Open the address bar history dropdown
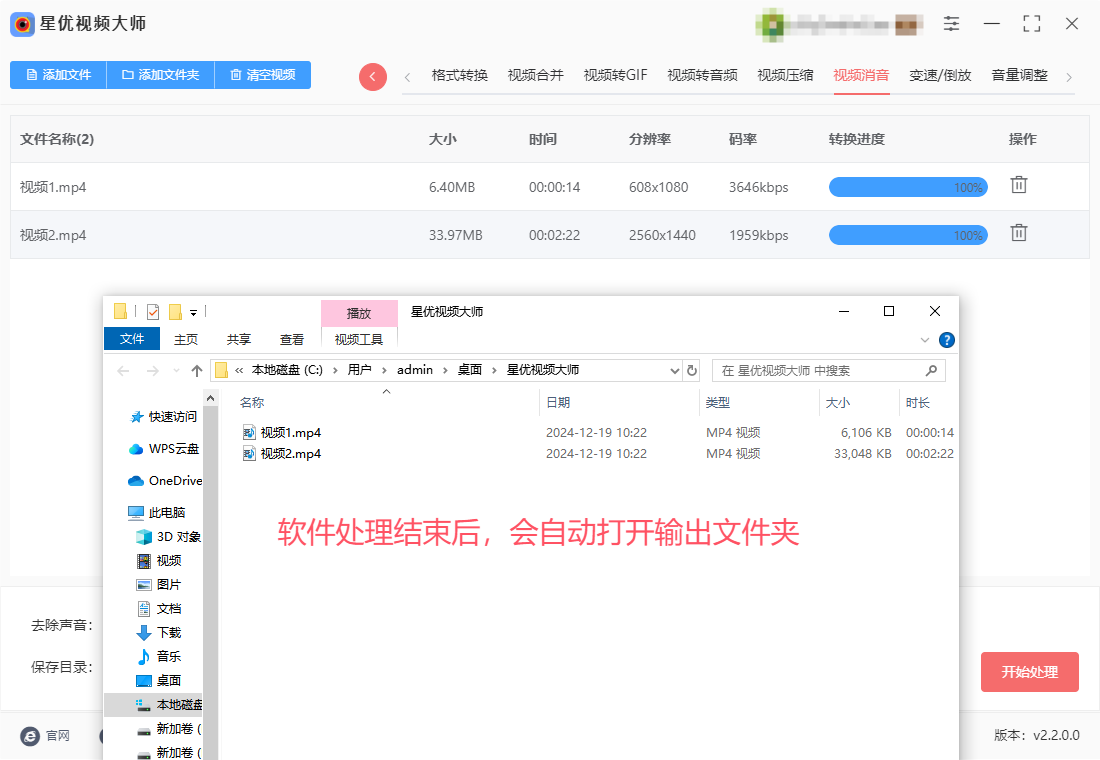 tap(674, 371)
